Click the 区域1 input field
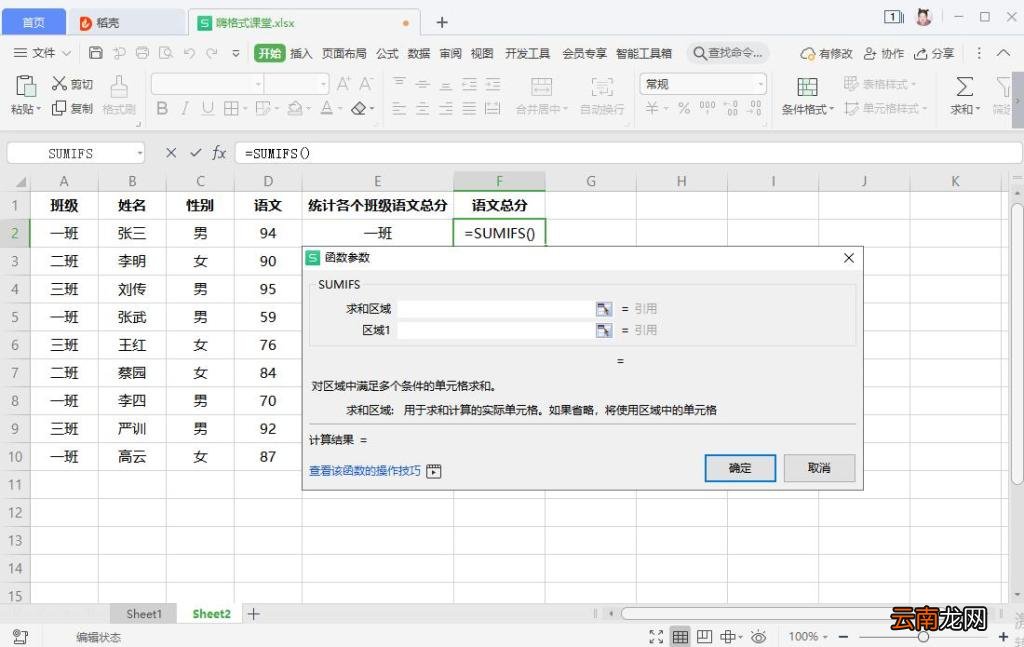 pyautogui.click(x=496, y=330)
